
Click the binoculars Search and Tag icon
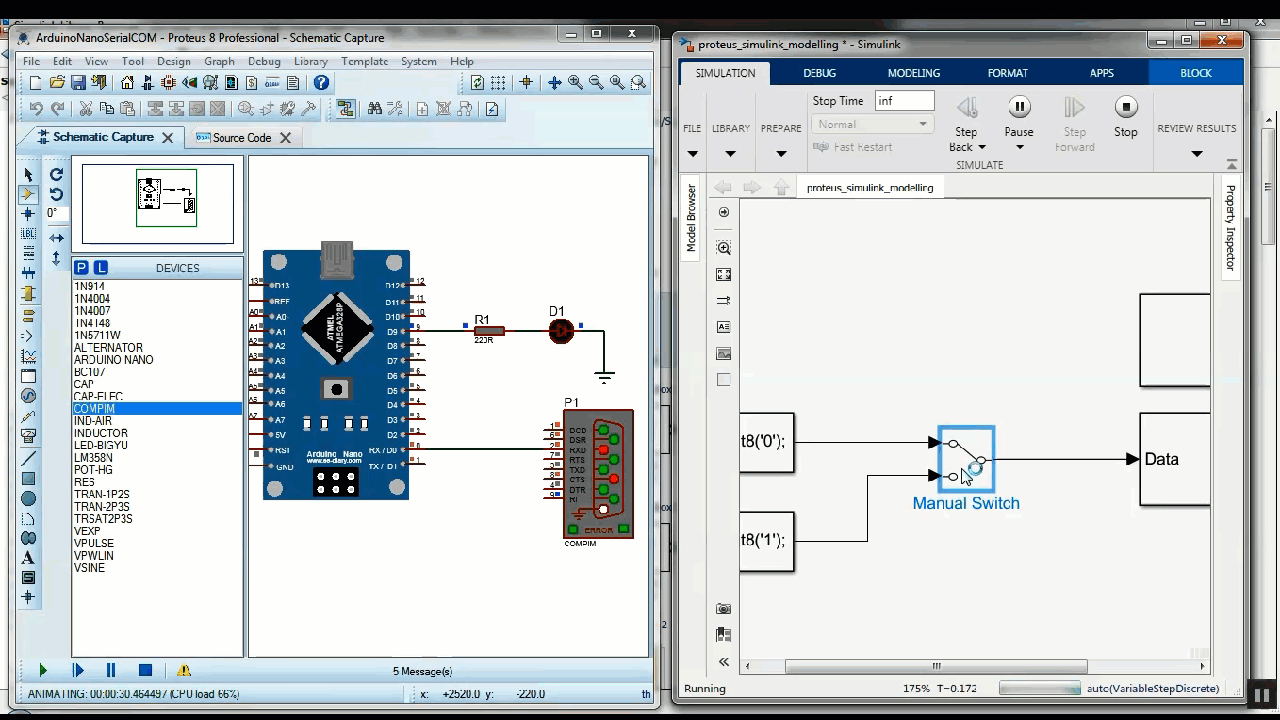pyautogui.click(x=375, y=109)
